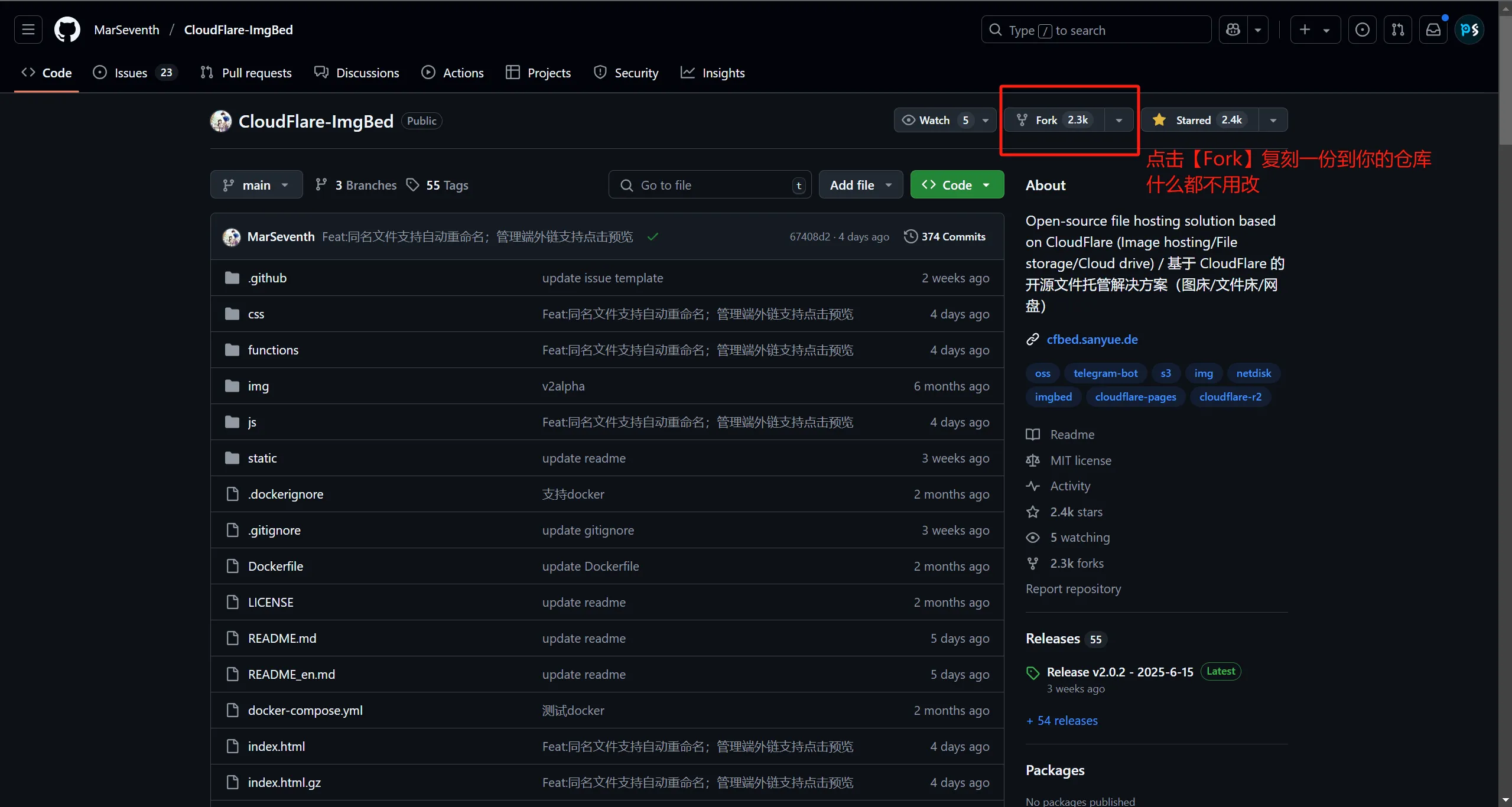Open the cfbed.sanyue.de website link

tap(1092, 339)
